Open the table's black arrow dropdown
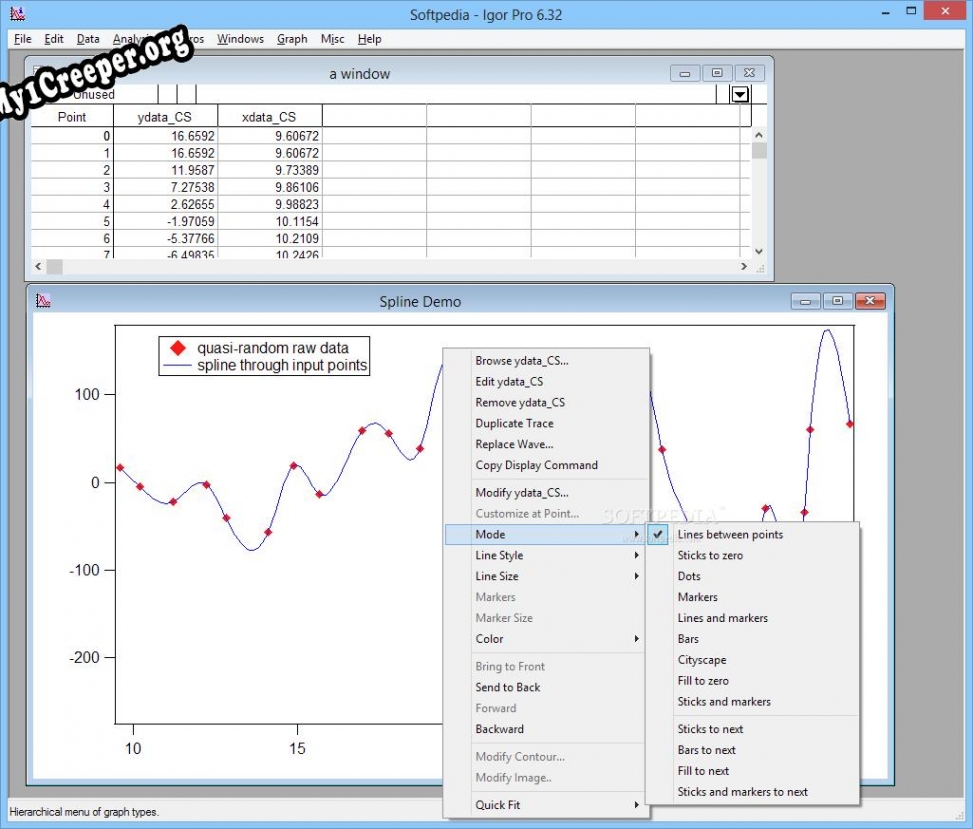Viewport: 973px width, 829px height. [740, 94]
